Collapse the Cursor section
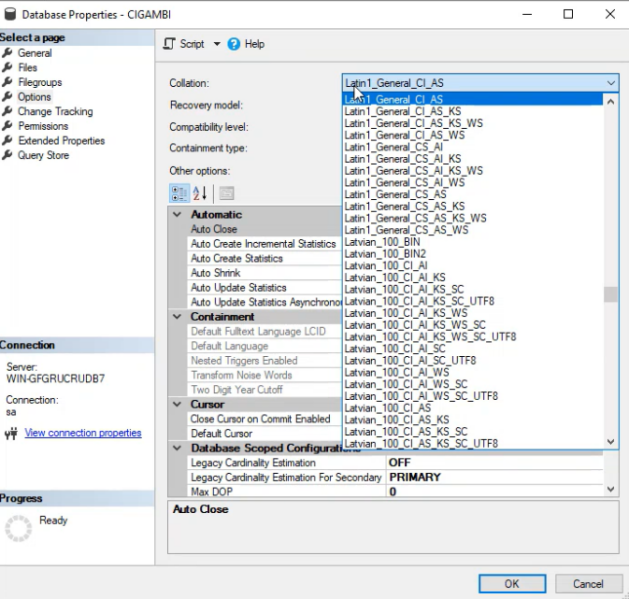Image resolution: width=629 pixels, height=599 pixels. click(x=177, y=404)
